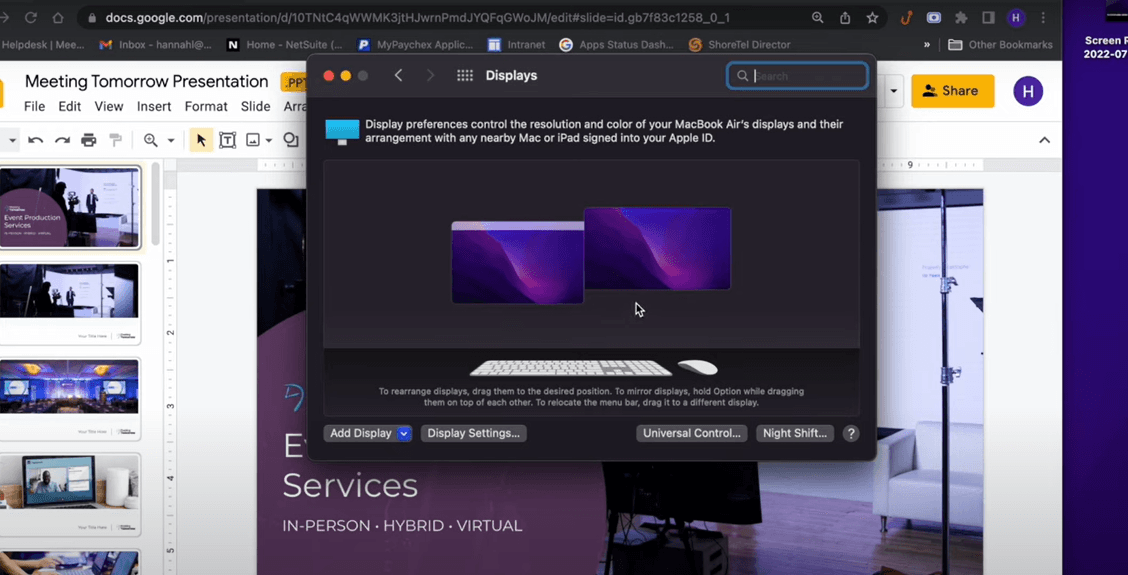Open the File menu in Slides
Screen dimensions: 1128x575
click(35, 107)
